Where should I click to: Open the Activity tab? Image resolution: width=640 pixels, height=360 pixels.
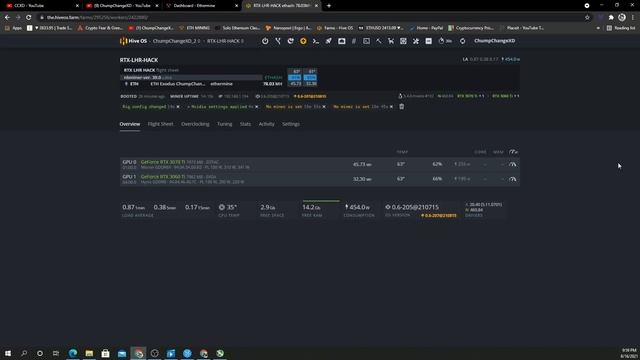pos(267,124)
